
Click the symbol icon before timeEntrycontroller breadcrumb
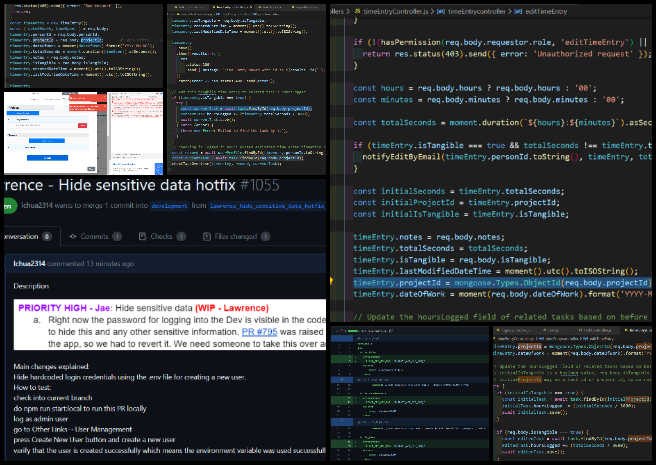click(x=441, y=12)
